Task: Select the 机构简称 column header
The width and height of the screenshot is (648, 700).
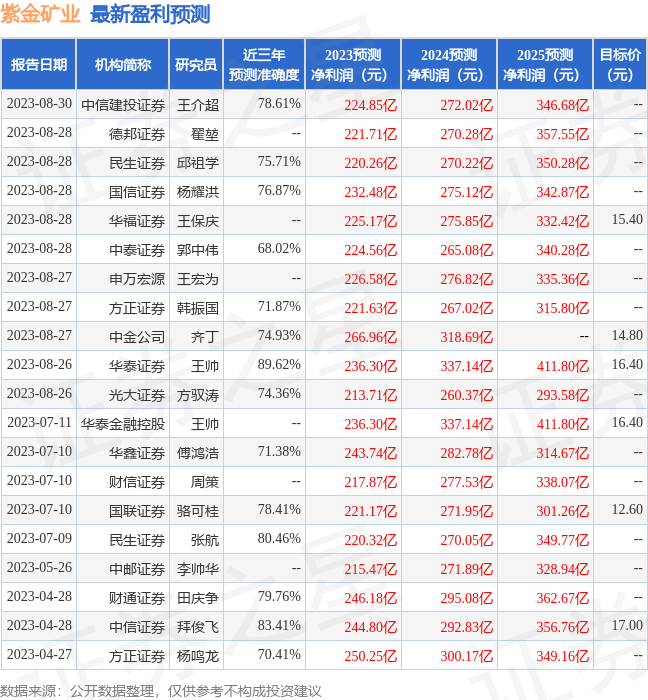Action: click(x=123, y=64)
